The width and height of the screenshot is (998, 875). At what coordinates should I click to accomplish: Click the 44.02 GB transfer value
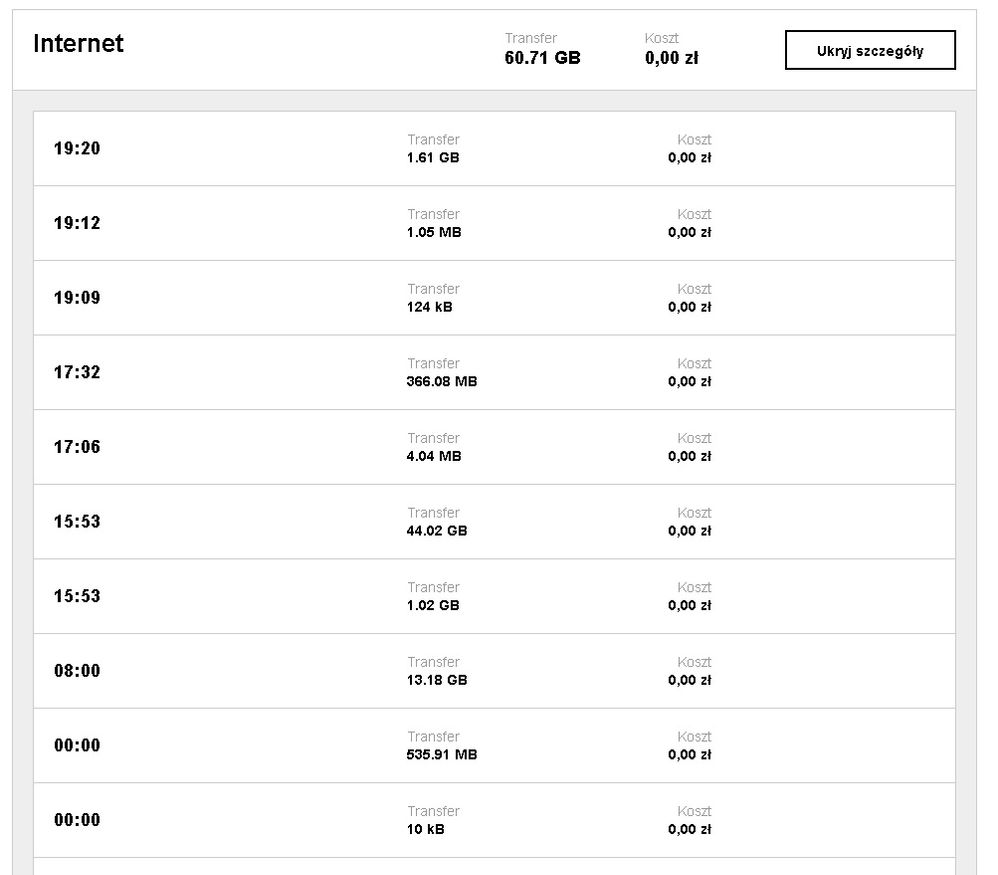point(437,531)
